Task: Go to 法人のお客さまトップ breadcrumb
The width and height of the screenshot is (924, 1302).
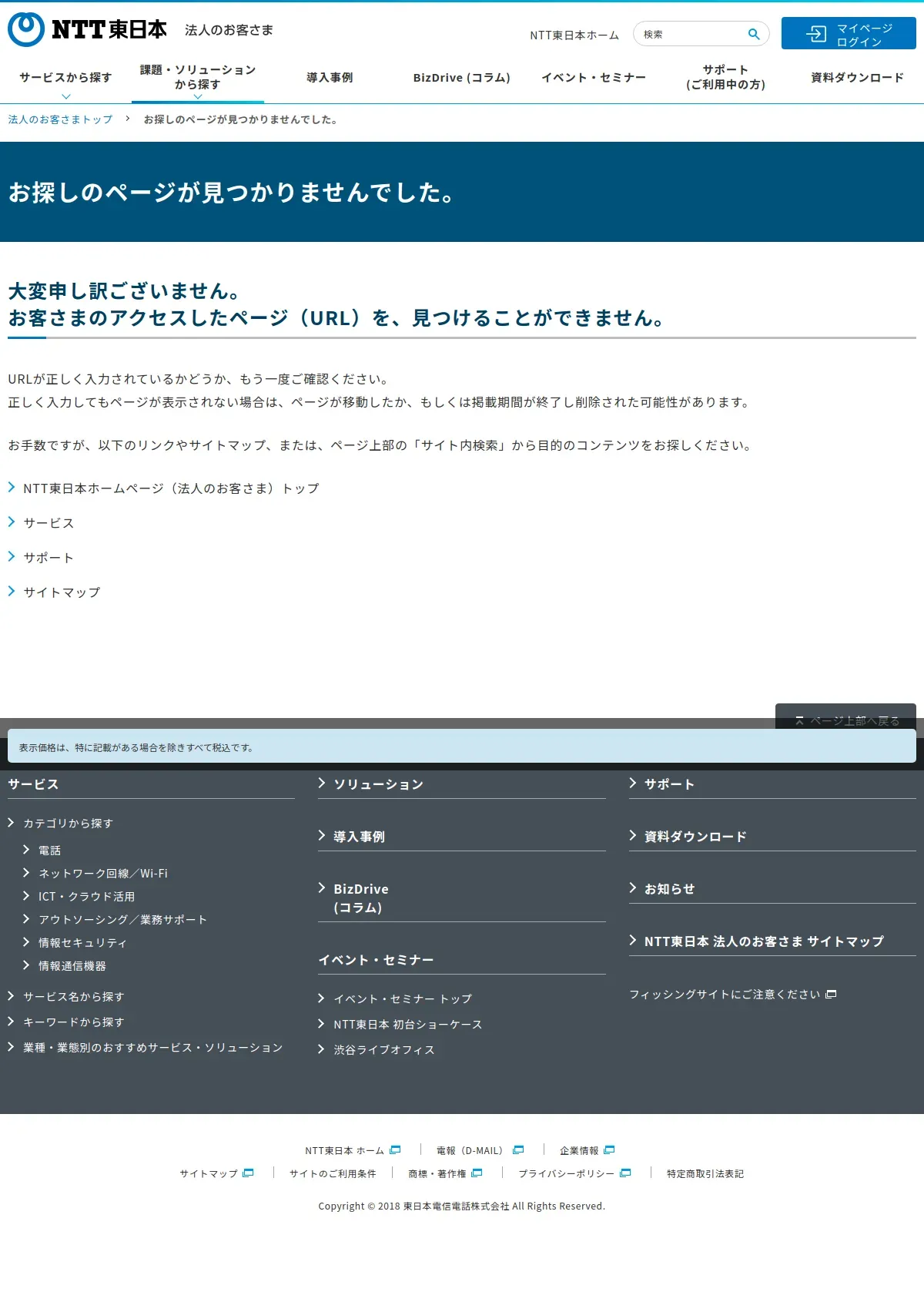Action: pyautogui.click(x=60, y=119)
